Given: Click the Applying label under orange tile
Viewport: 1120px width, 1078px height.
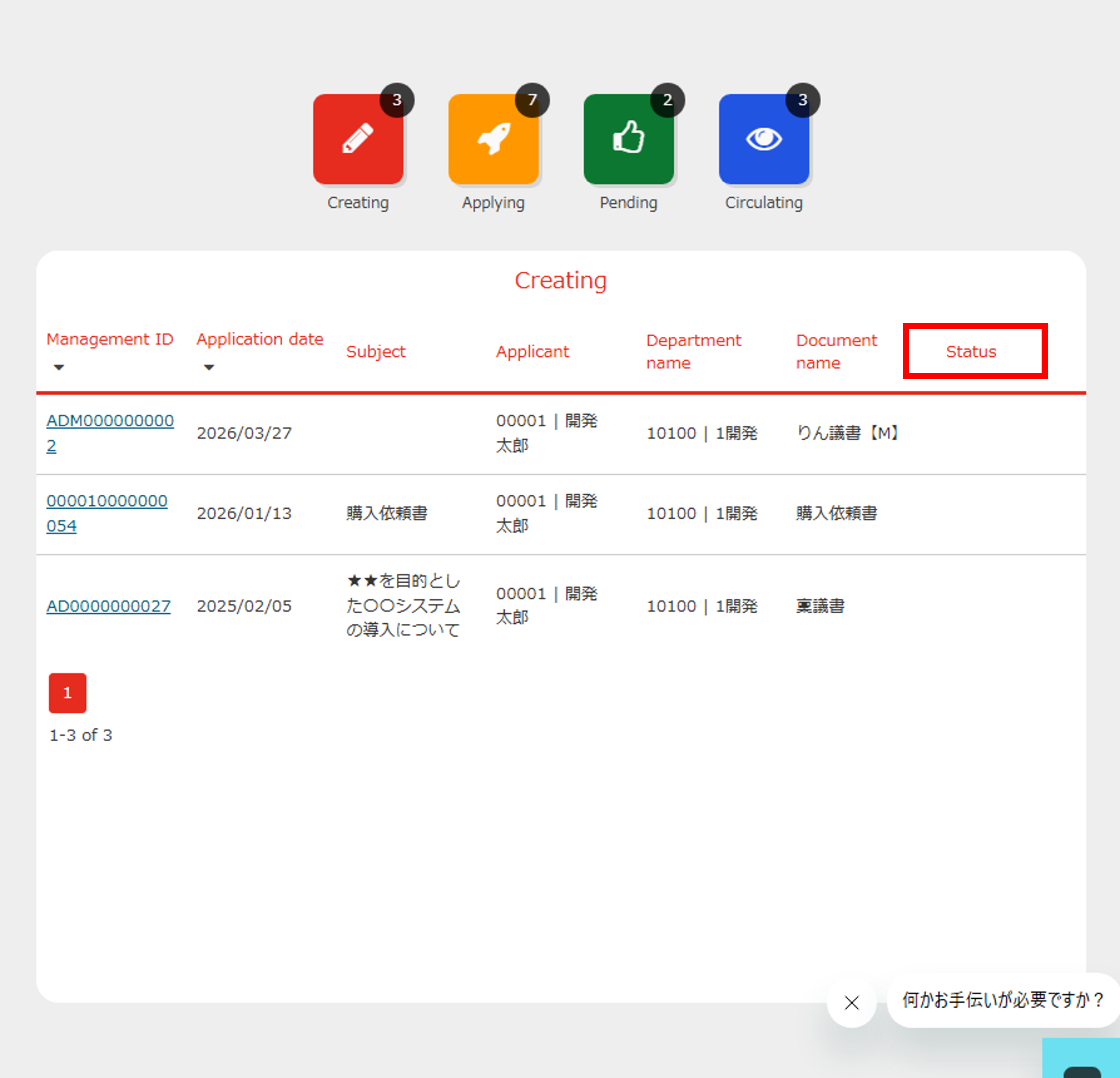Looking at the screenshot, I should 493,203.
